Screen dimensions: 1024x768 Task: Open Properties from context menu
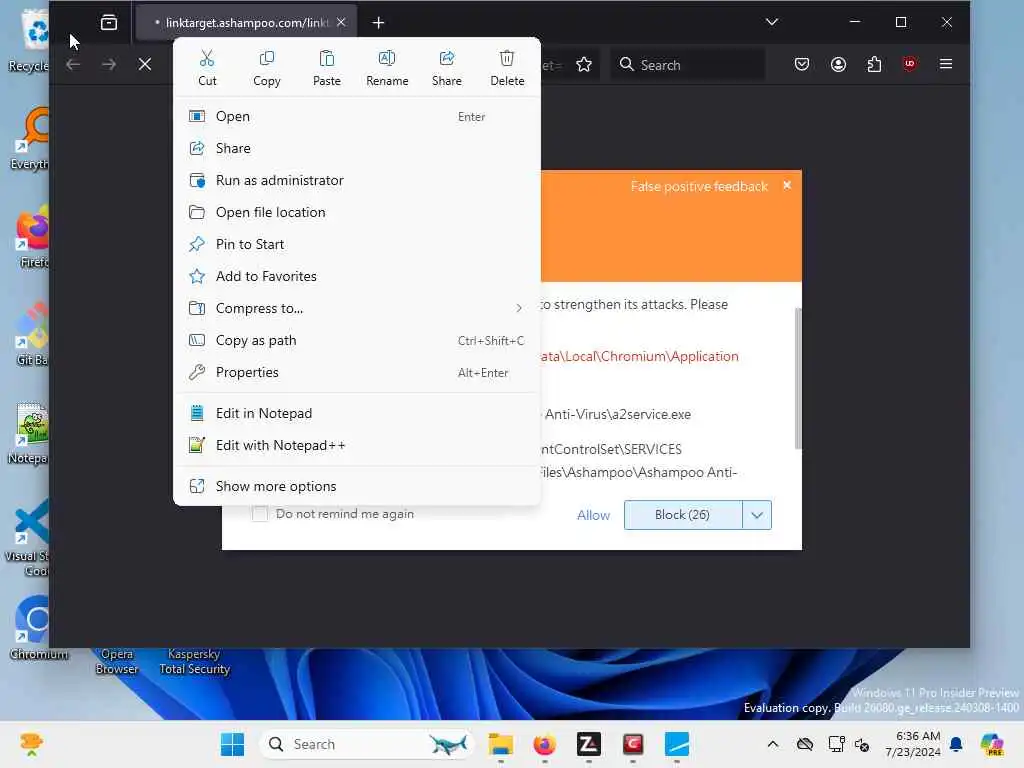coord(357,372)
